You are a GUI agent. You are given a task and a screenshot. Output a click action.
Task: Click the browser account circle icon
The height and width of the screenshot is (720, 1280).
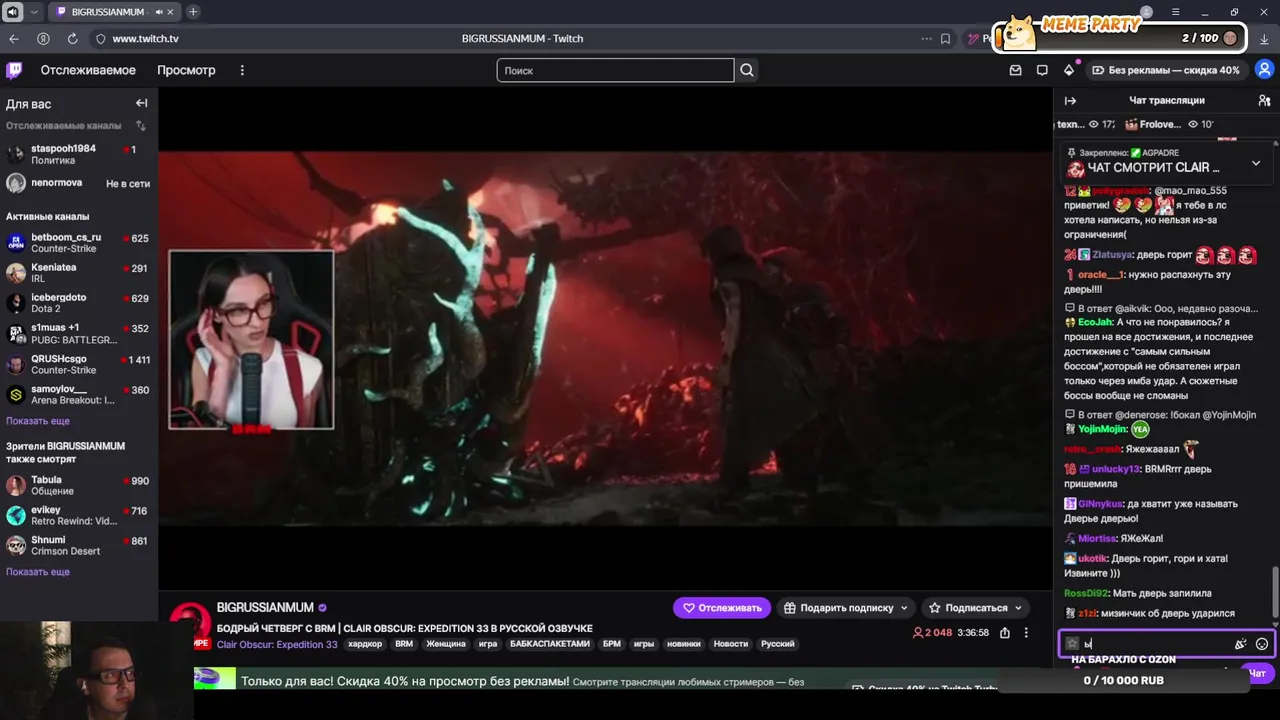43,38
